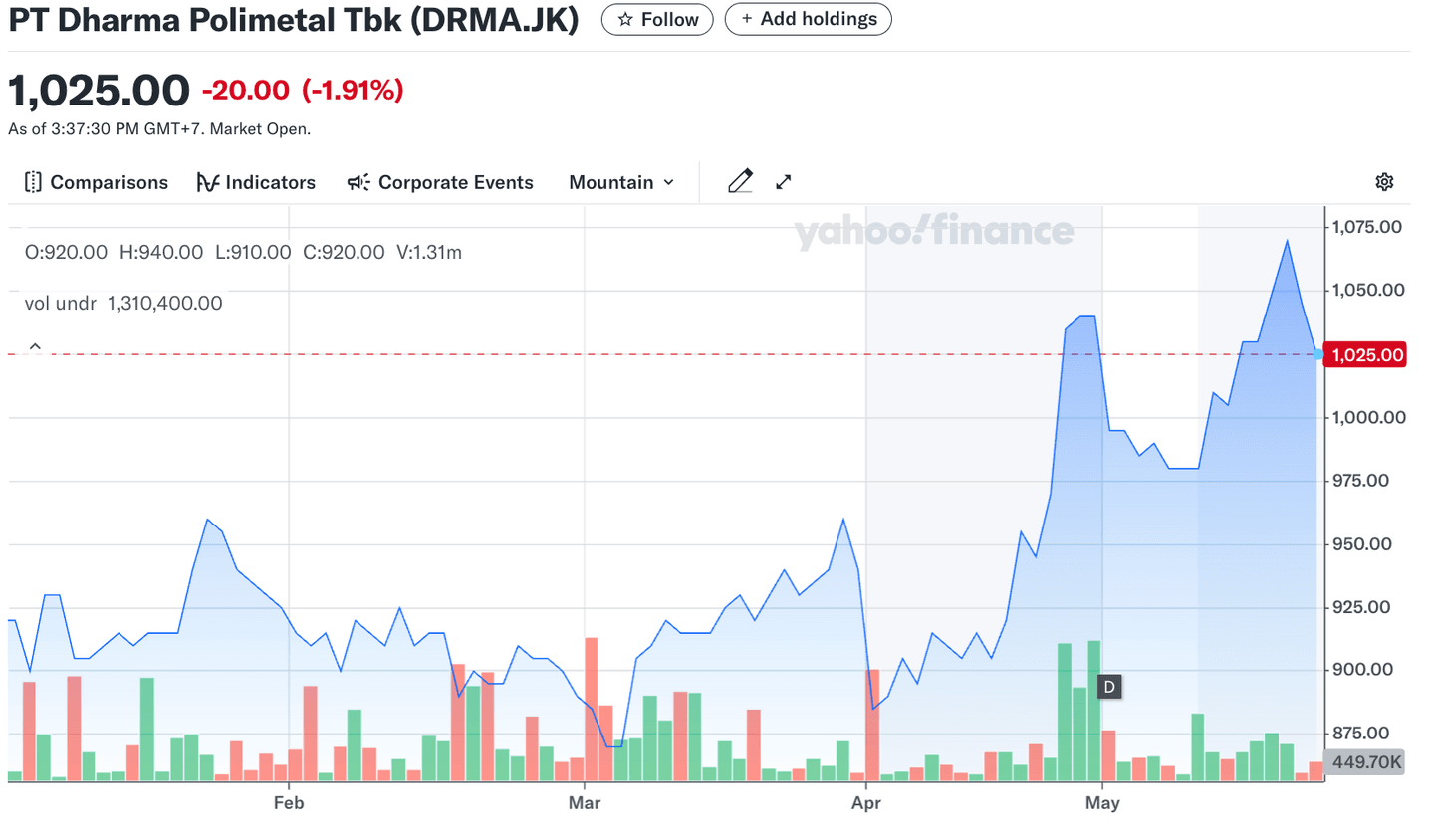The image size is (1434, 840).
Task: Select the drawing pencil tool
Action: click(x=740, y=181)
